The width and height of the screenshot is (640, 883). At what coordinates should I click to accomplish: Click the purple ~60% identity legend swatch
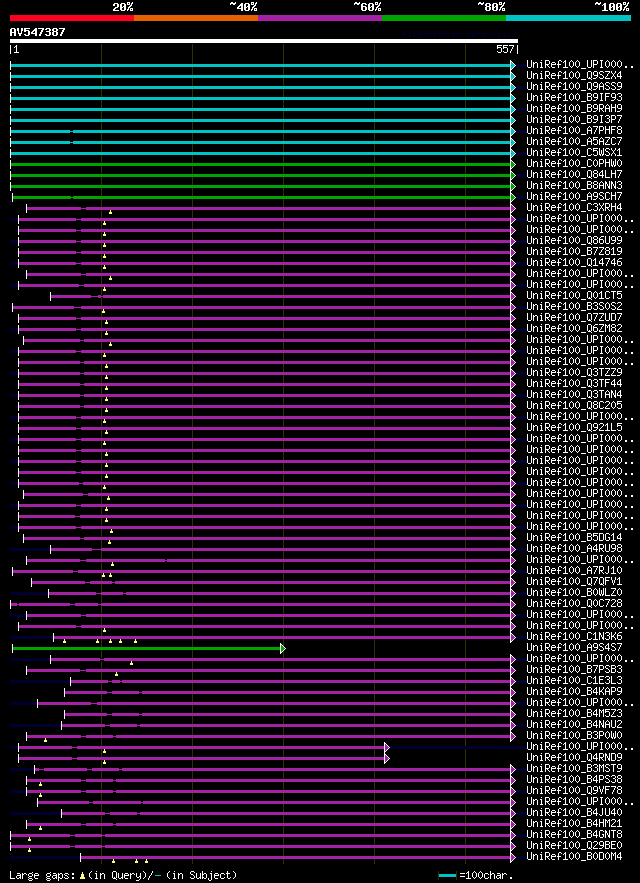point(320,18)
